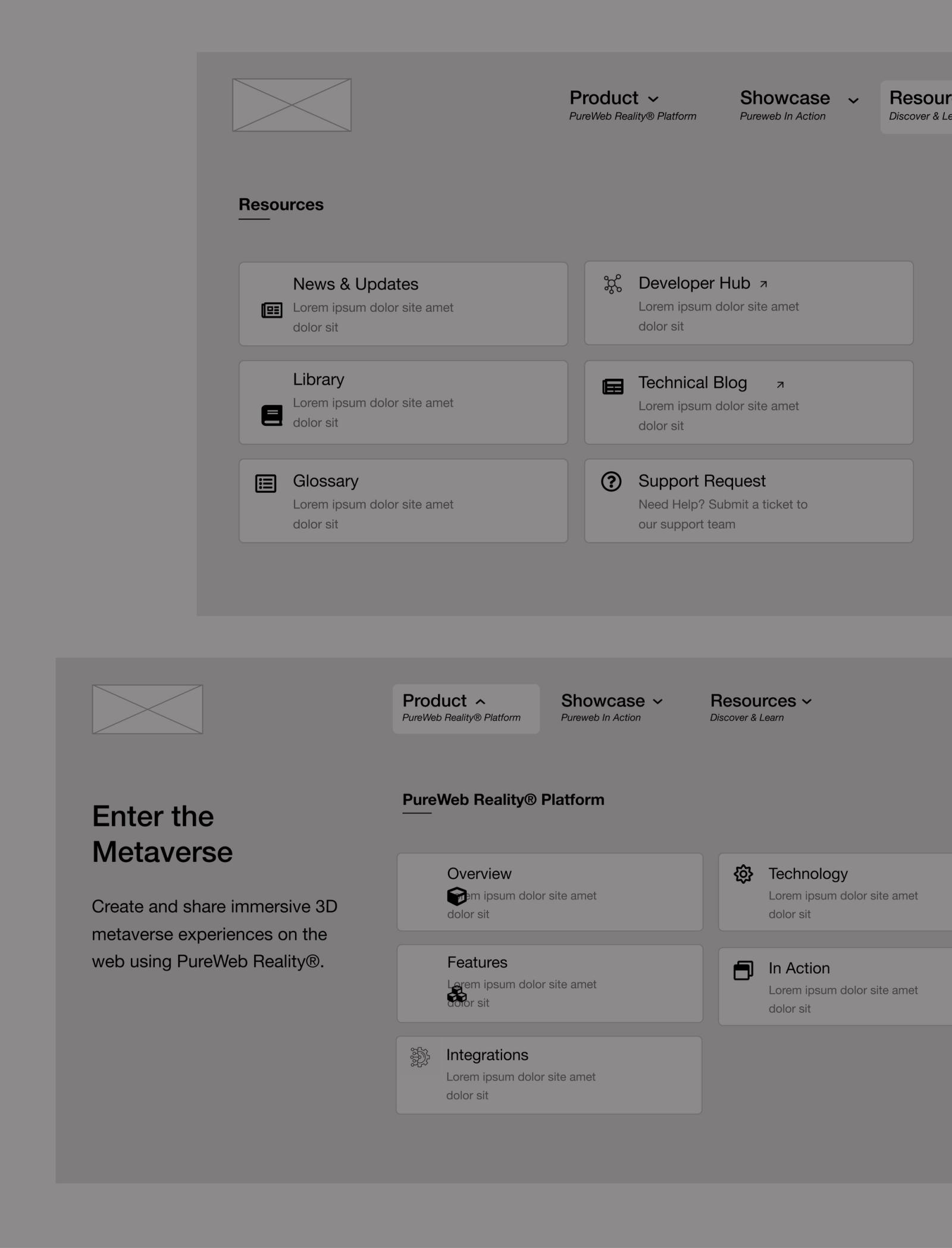Click the Developer Hub network icon
The width and height of the screenshot is (952, 1248).
[612, 284]
